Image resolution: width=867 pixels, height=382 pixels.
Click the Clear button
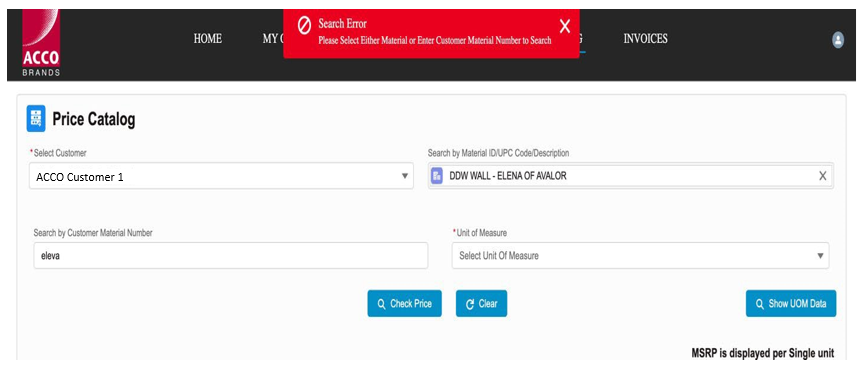point(481,303)
